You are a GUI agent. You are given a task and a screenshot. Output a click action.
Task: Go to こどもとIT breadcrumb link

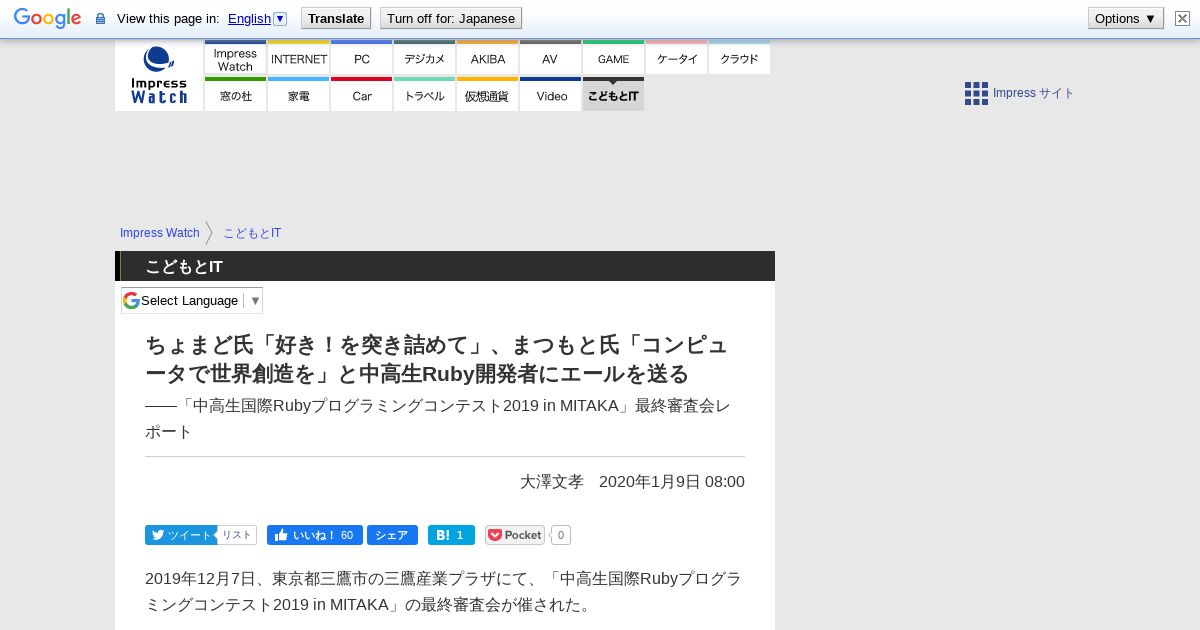coord(252,233)
